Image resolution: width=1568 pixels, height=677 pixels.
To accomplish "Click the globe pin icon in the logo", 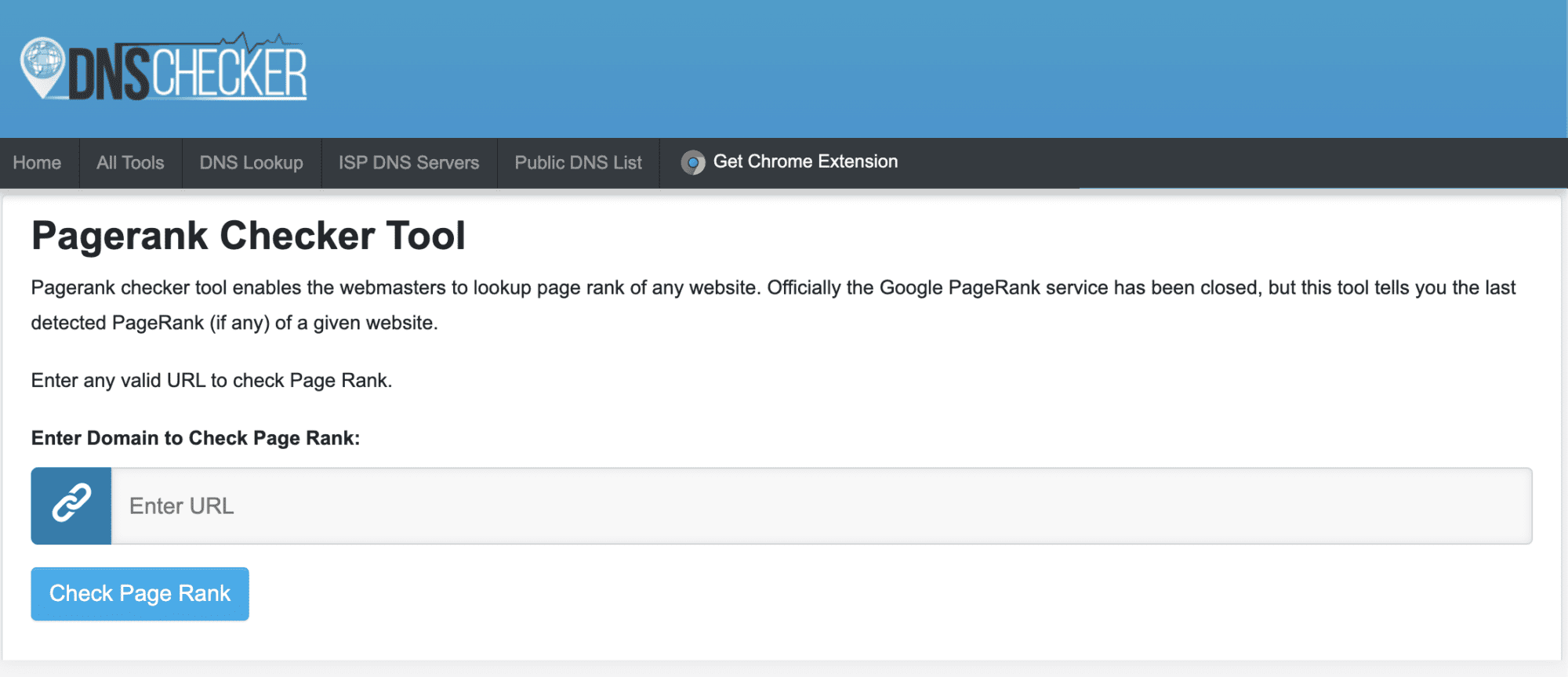I will click(42, 66).
